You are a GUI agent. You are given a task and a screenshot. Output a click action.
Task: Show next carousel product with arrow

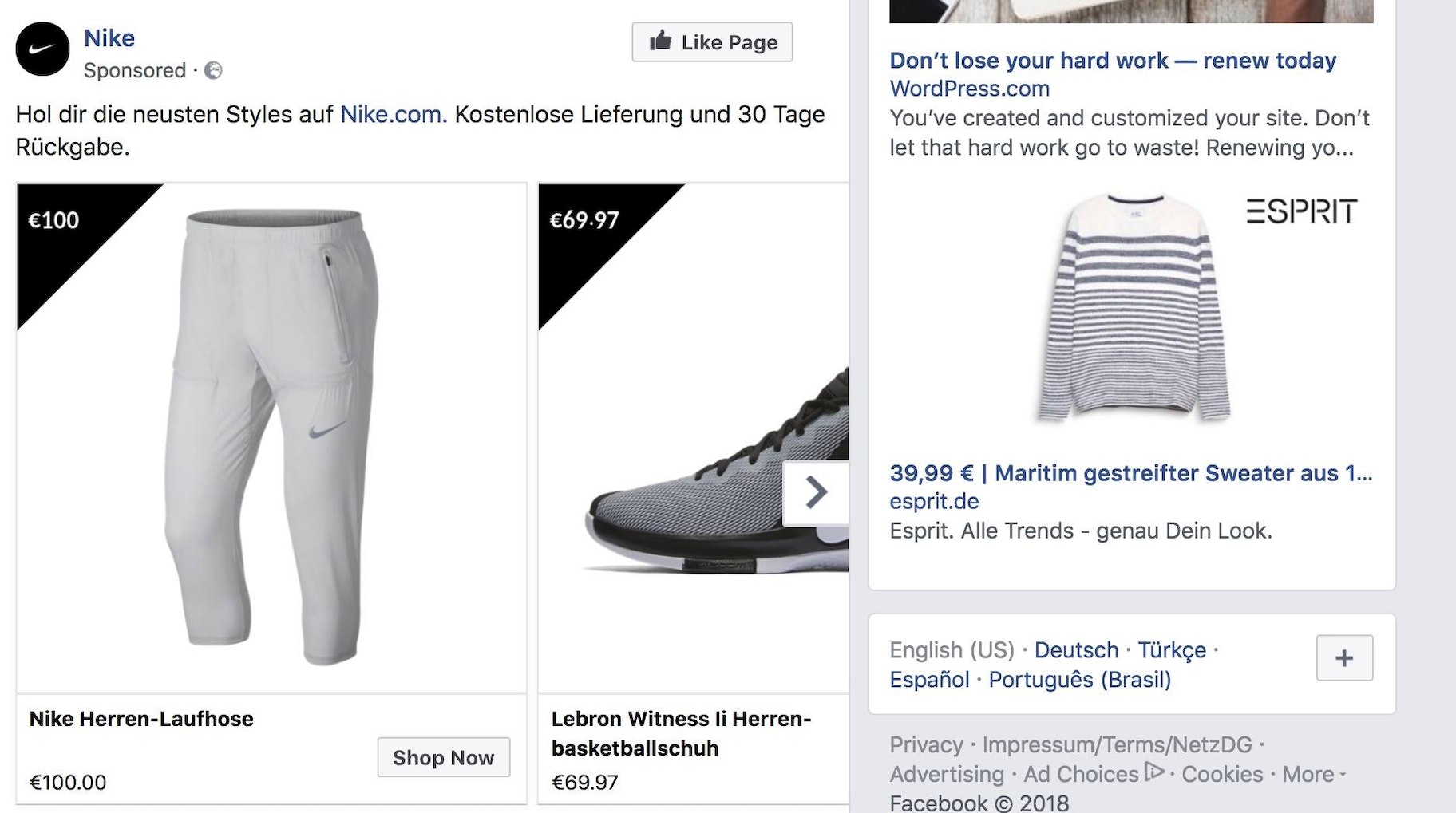pyautogui.click(x=816, y=492)
